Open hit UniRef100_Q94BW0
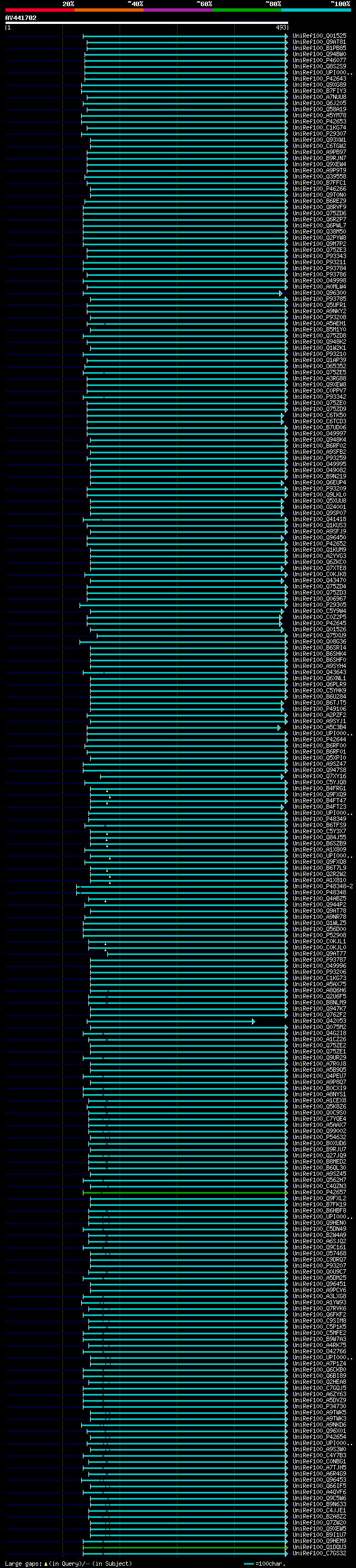 tap(319, 54)
